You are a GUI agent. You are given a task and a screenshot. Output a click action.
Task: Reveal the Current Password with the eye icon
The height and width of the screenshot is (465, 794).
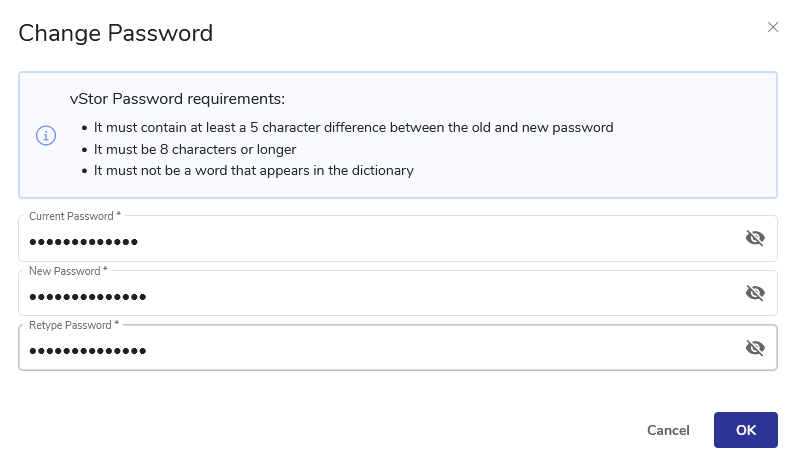[755, 238]
